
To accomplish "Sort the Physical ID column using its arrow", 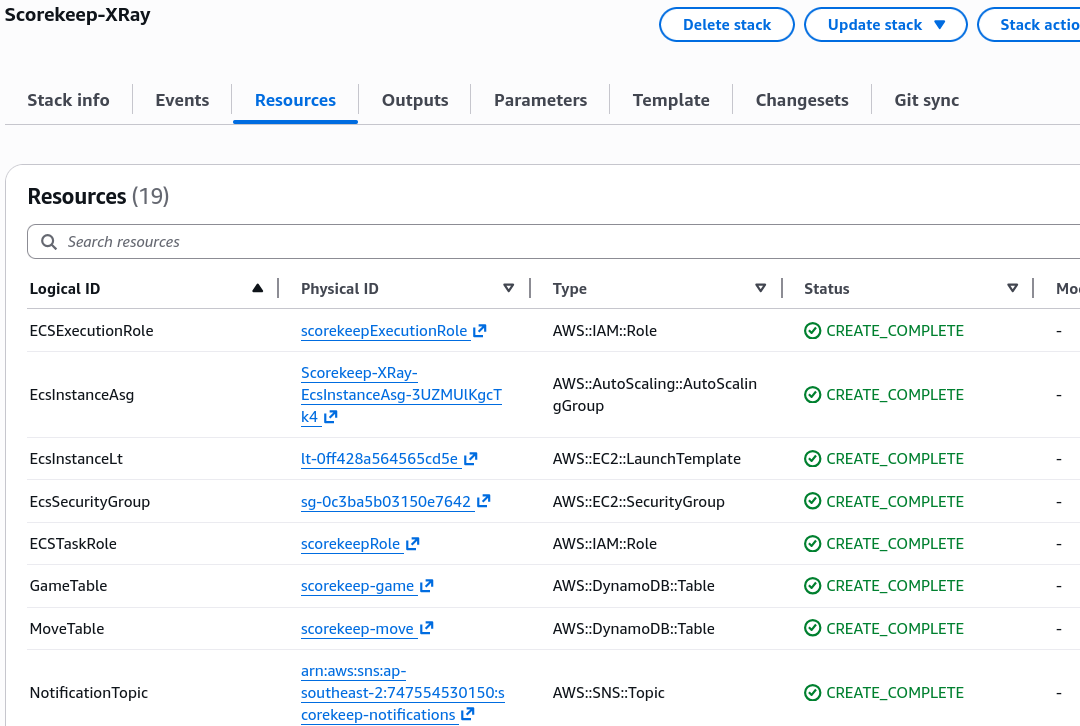I will (x=508, y=288).
